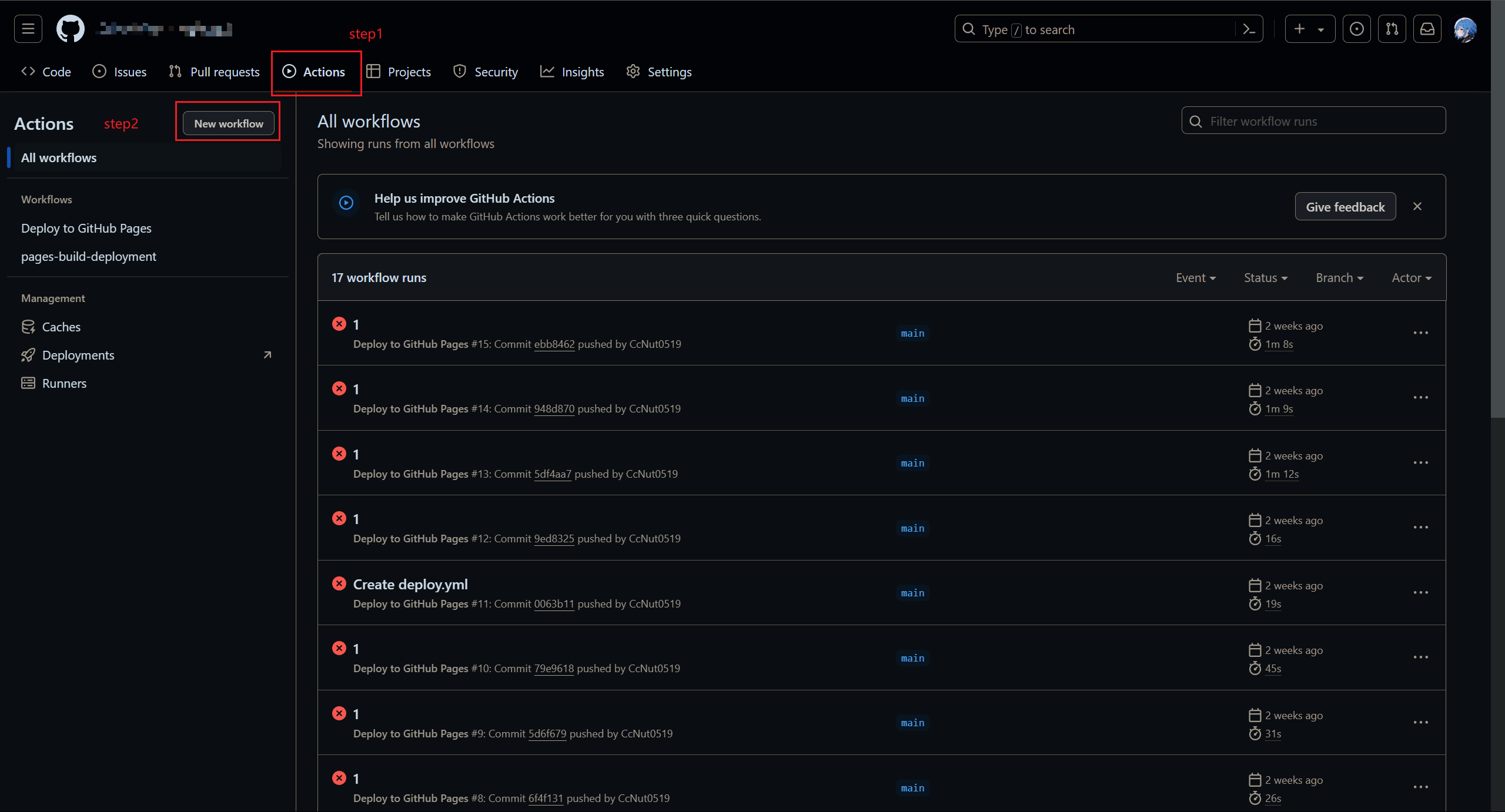Select All workflows in the sidebar
The width and height of the screenshot is (1505, 812).
pos(145,157)
